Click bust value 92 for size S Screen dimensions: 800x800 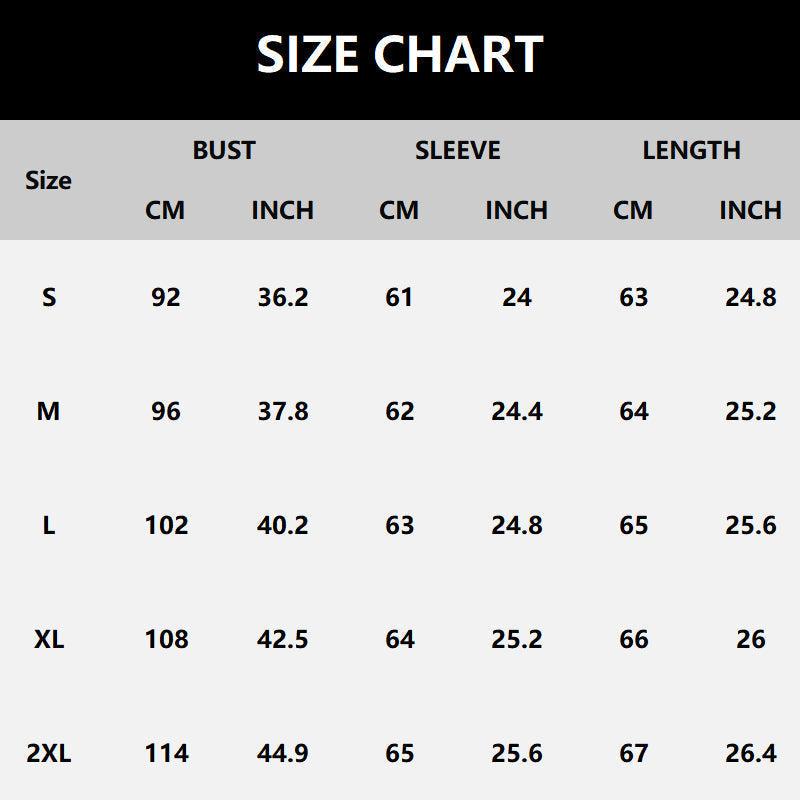pyautogui.click(x=166, y=297)
